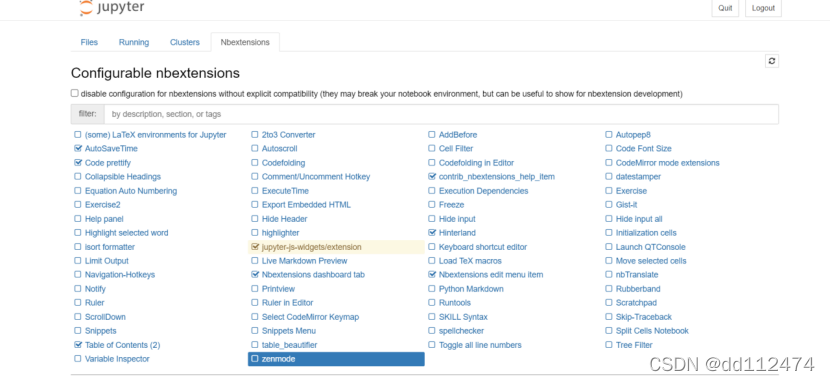This screenshot has width=830, height=381.
Task: Open the Codefolding extension details
Action: pos(283,163)
